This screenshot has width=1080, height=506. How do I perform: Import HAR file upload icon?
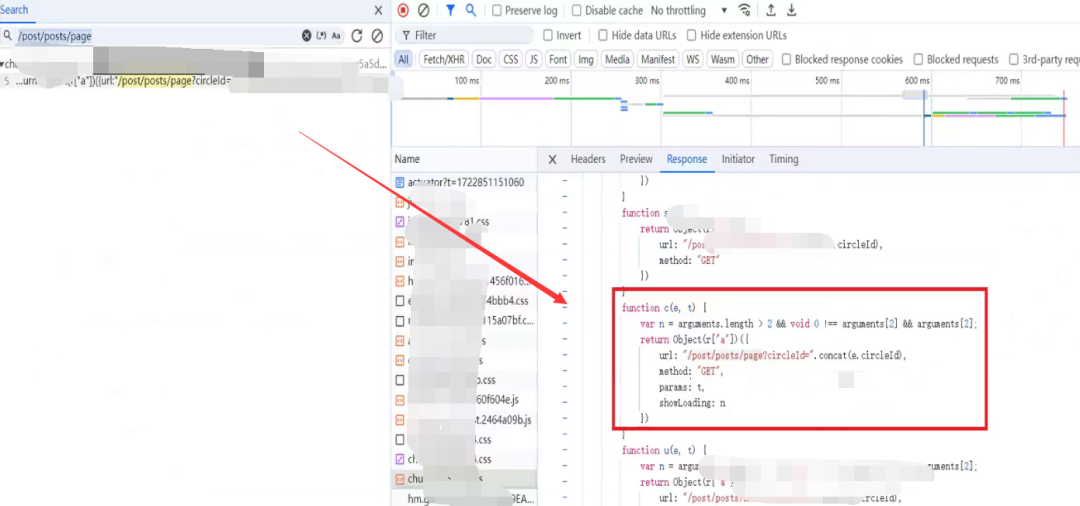coord(771,10)
